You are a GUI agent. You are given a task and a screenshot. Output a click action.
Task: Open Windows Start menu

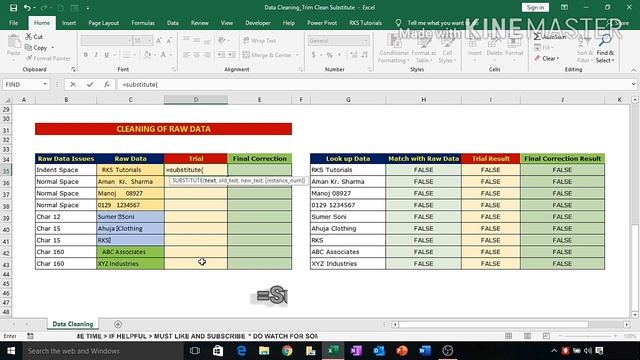tap(11, 351)
